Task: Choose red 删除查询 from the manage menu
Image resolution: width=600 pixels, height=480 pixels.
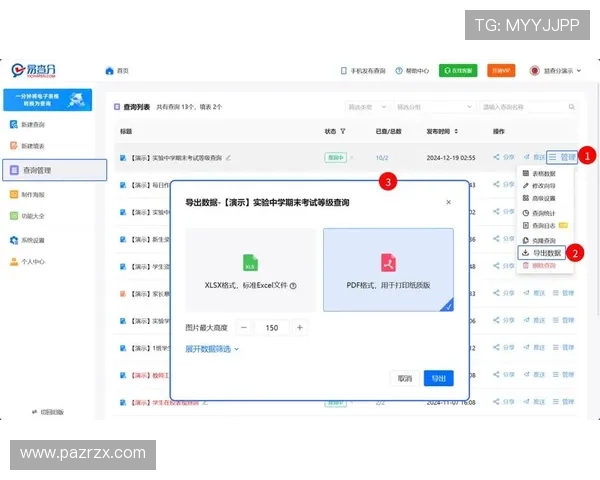Action: (539, 265)
